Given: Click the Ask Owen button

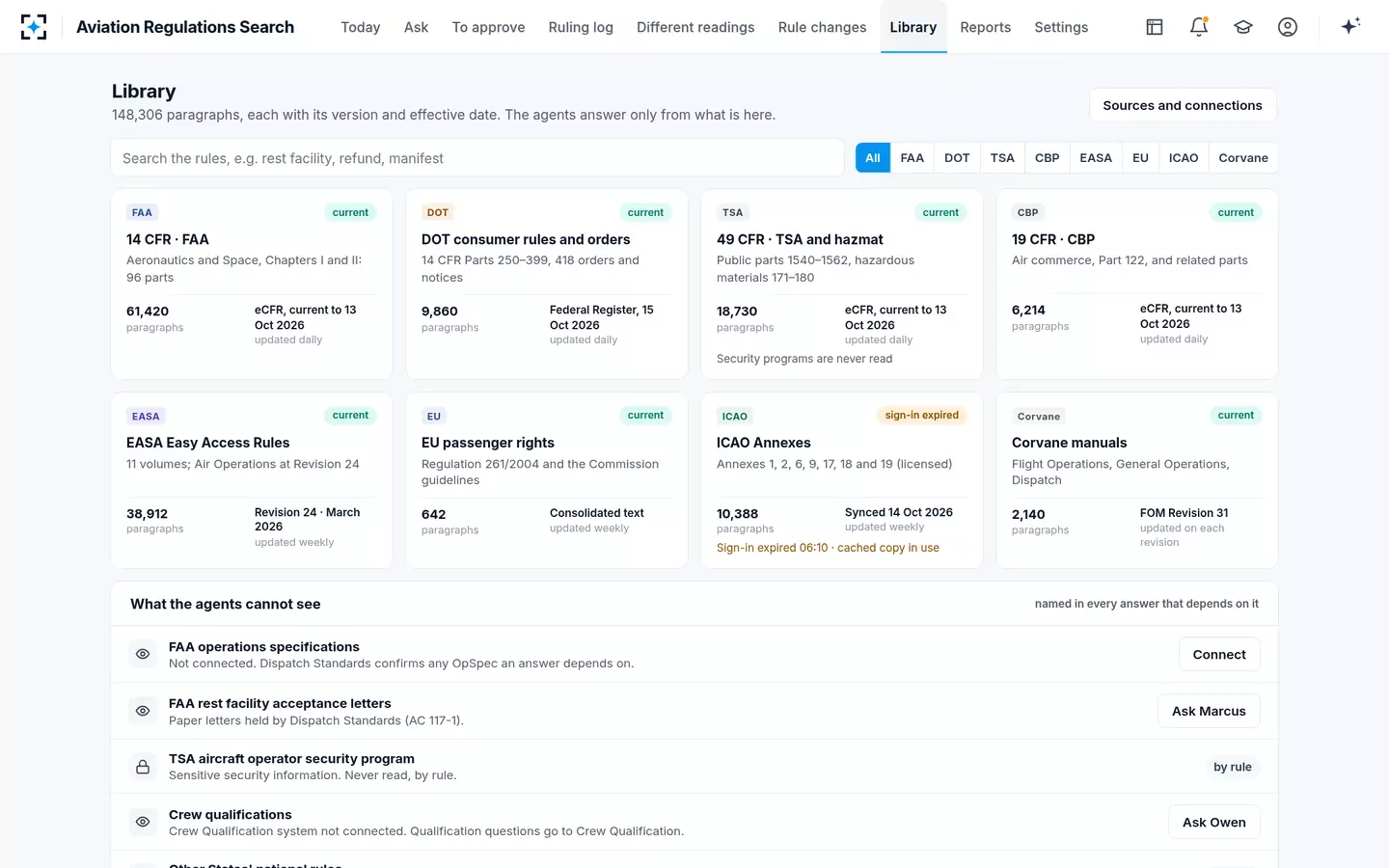Looking at the screenshot, I should point(1213,822).
